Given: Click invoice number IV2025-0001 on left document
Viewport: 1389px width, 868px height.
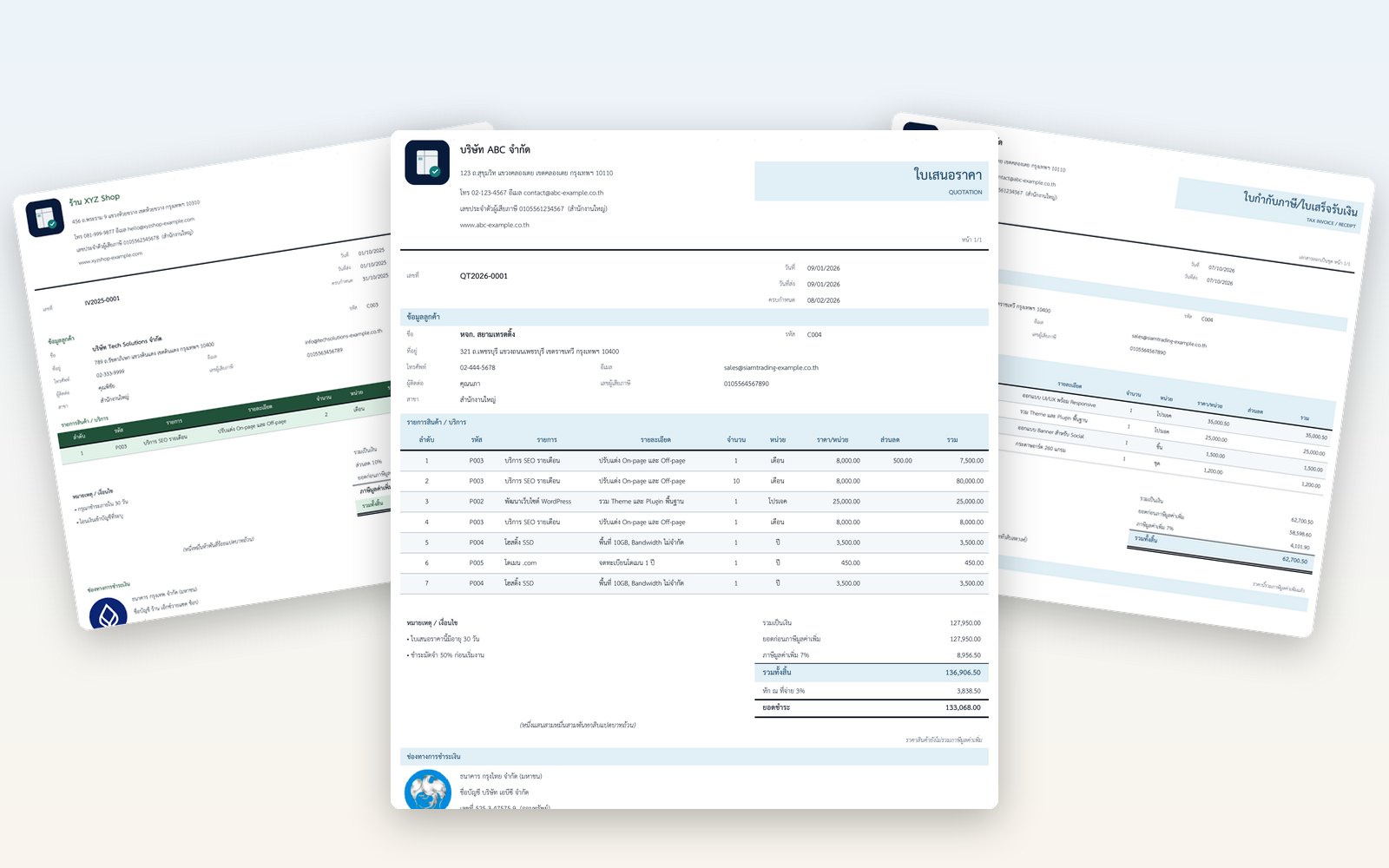Looking at the screenshot, I should (x=102, y=300).
